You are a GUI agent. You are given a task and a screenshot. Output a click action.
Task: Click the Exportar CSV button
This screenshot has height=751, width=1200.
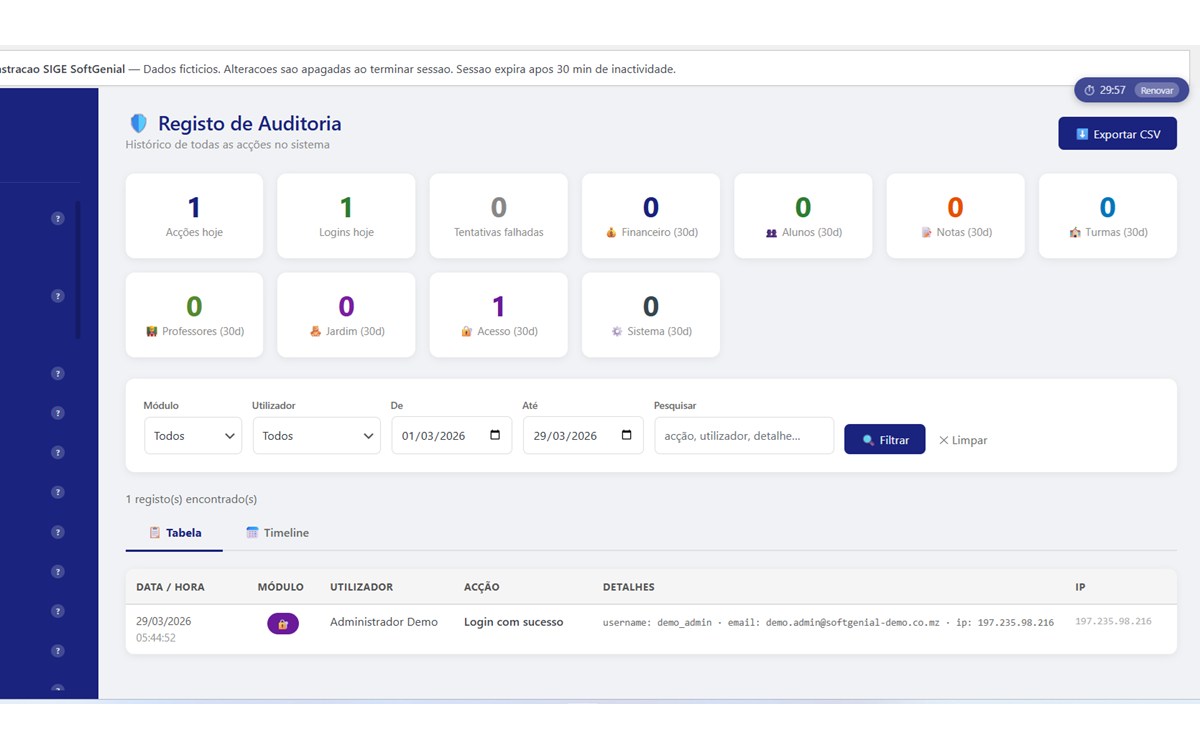tap(1117, 133)
